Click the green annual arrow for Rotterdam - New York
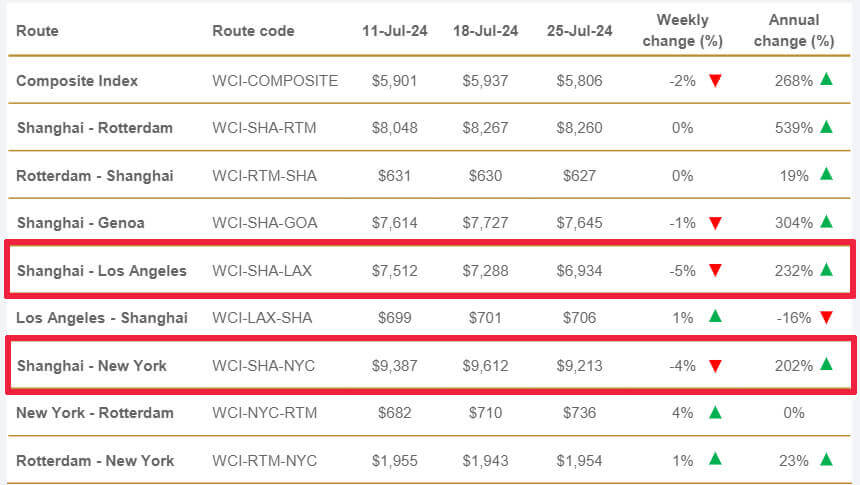 tap(826, 460)
